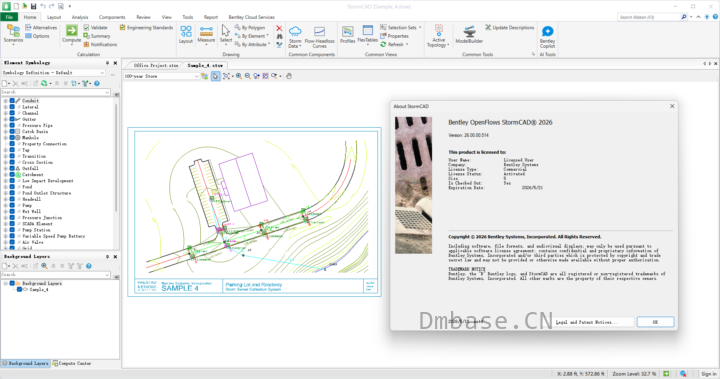Image resolution: width=720 pixels, height=379 pixels.
Task: Click the Active Topology icon
Action: pyautogui.click(x=439, y=30)
